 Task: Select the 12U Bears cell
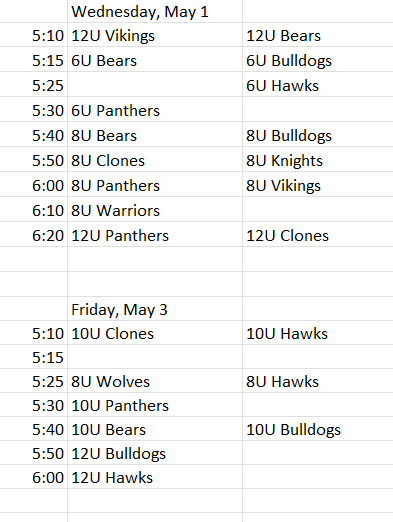click(x=318, y=35)
